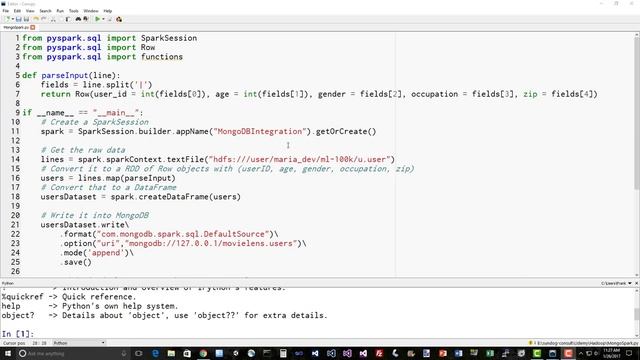Open the Edit menu
The width and height of the screenshot is (640, 360).
[x=17, y=11]
